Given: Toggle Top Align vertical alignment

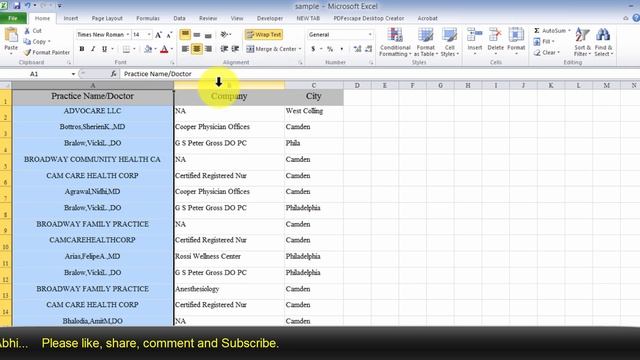Looking at the screenshot, I should [x=185, y=35].
